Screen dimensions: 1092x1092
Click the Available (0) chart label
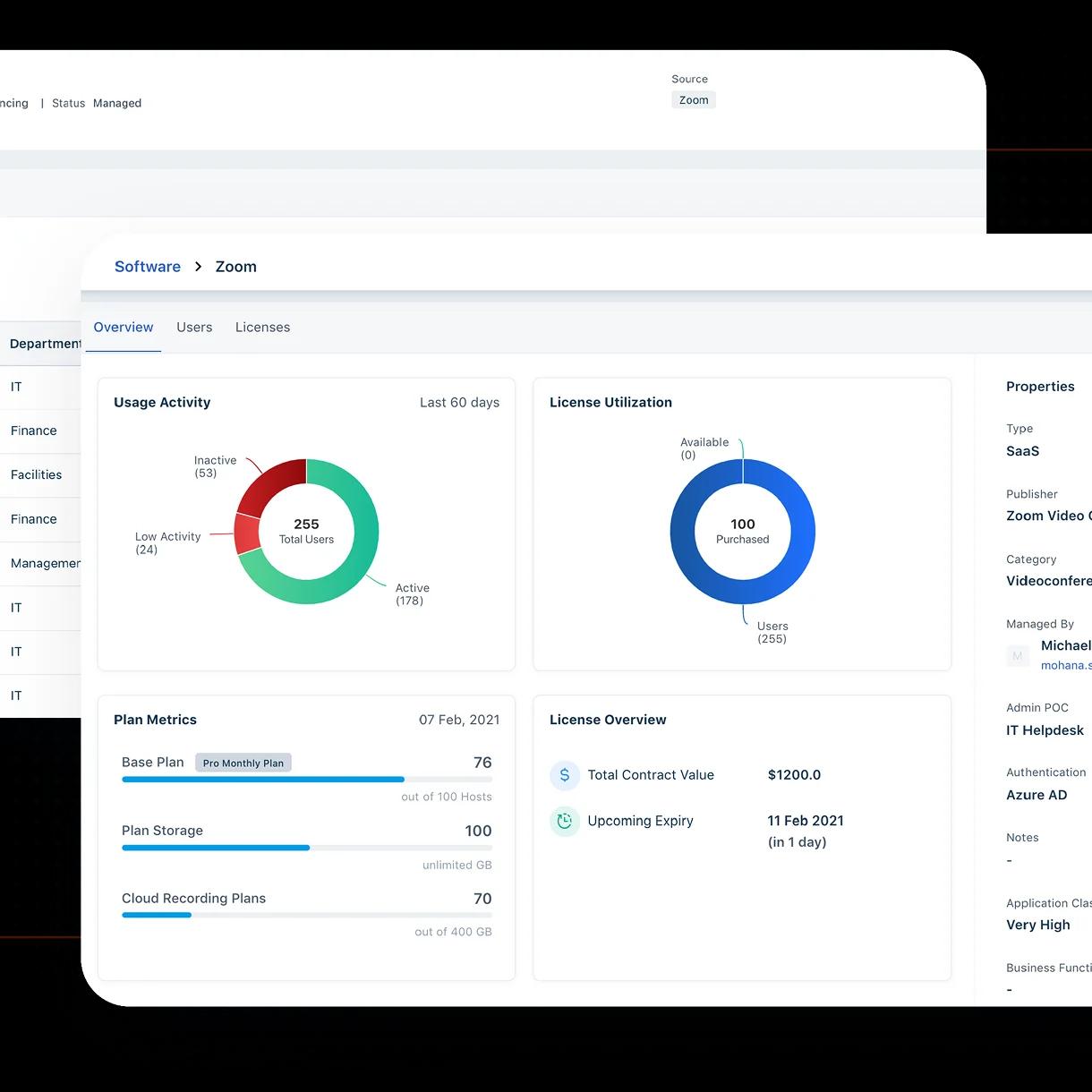coord(704,448)
